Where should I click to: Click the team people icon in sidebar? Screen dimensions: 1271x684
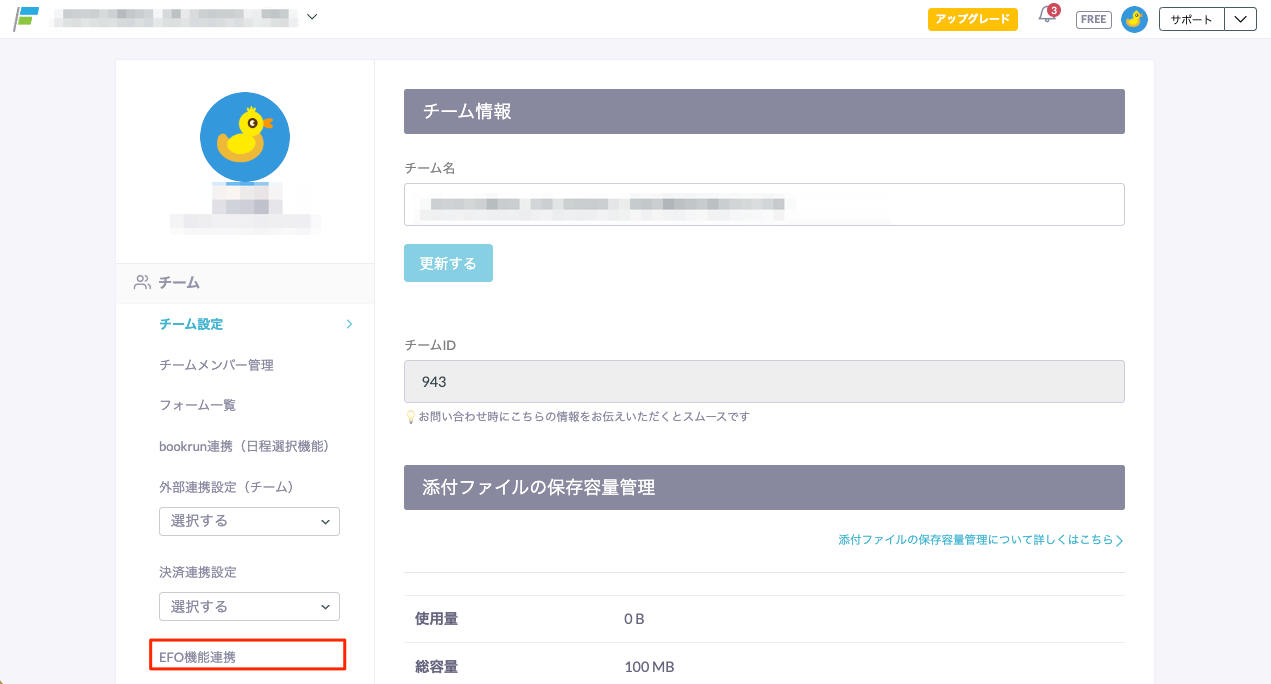pos(142,283)
